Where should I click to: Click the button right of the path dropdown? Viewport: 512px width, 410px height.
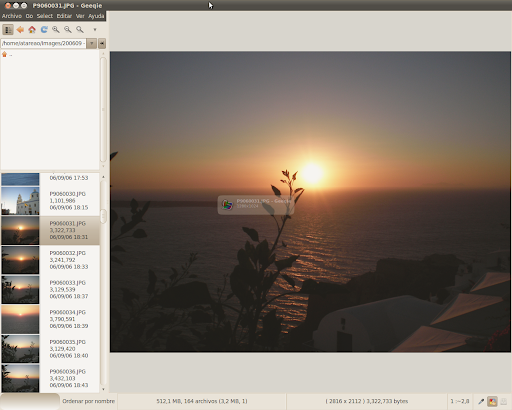102,43
